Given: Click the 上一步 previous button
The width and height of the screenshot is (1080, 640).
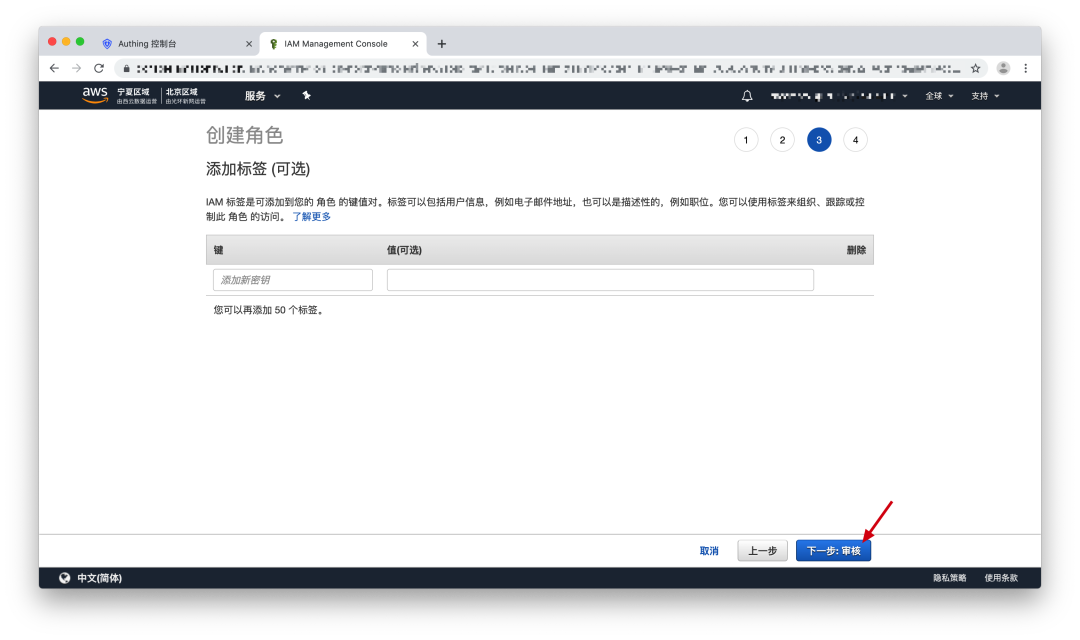Looking at the screenshot, I should click(x=762, y=550).
